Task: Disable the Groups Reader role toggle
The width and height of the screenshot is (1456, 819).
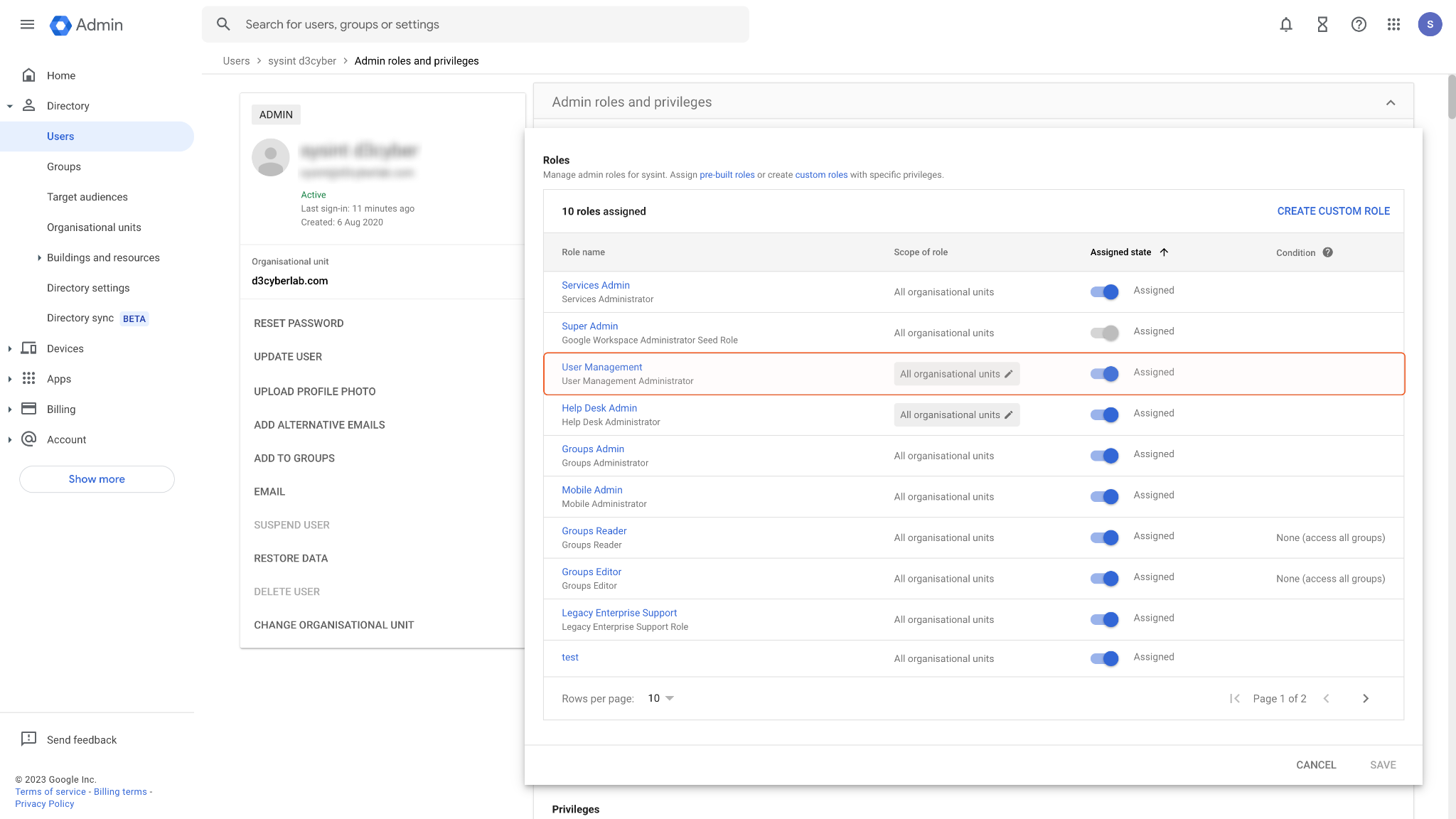Action: 1104,537
